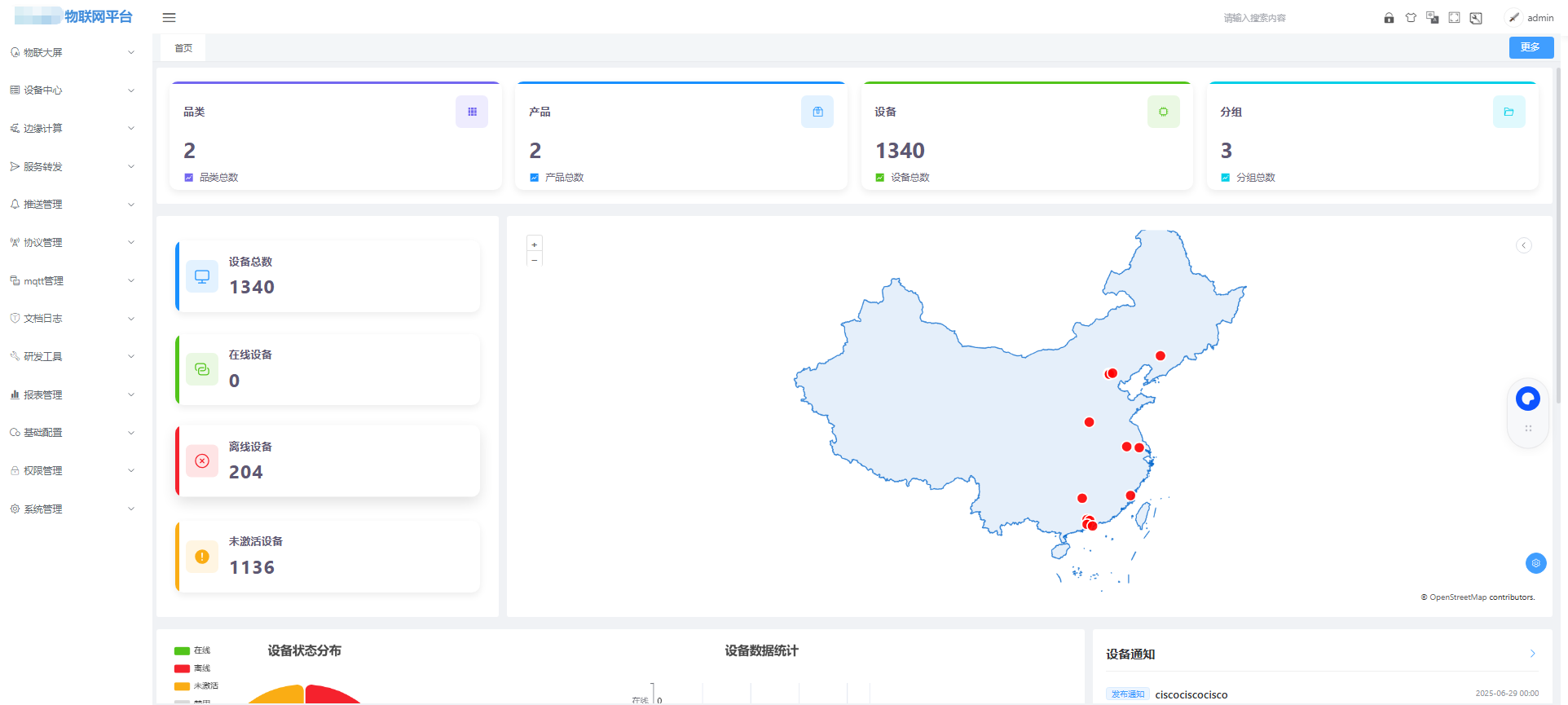The height and width of the screenshot is (705, 1568).
Task: Expand the 设备中心 sidebar menu
Action: pos(72,90)
